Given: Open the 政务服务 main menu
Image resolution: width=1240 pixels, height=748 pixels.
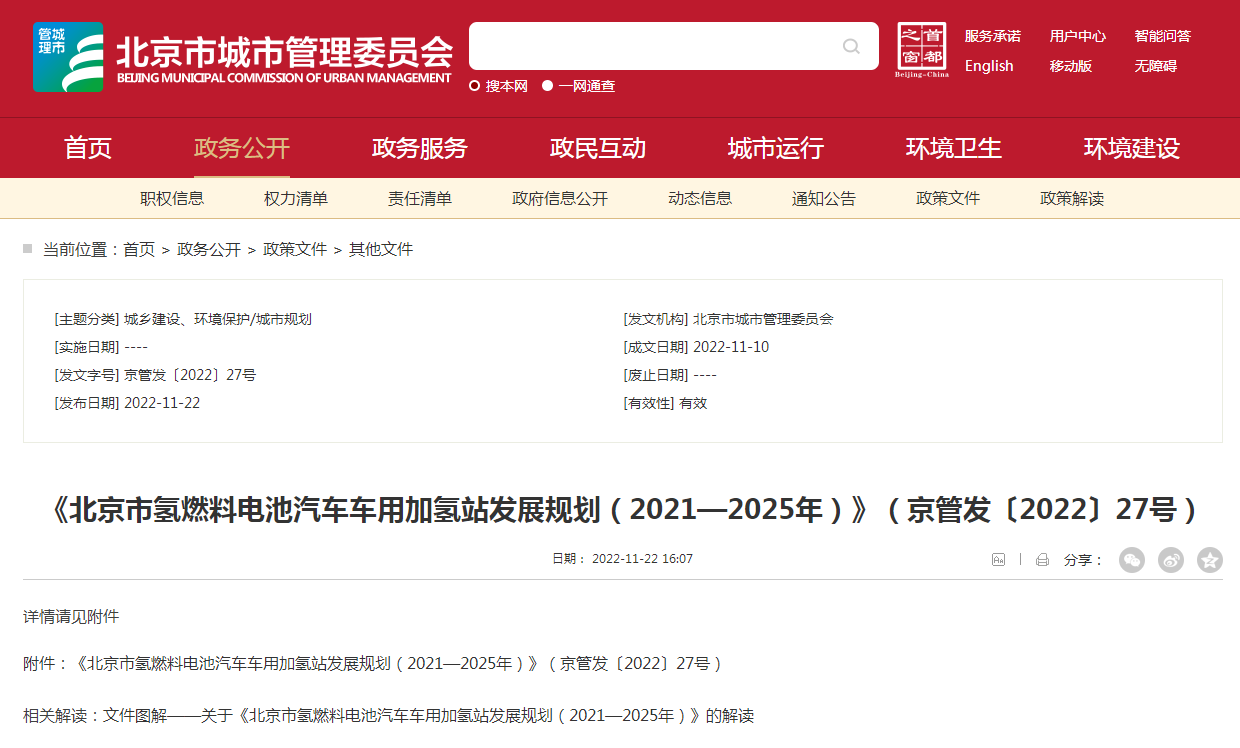Looking at the screenshot, I should pyautogui.click(x=420, y=149).
